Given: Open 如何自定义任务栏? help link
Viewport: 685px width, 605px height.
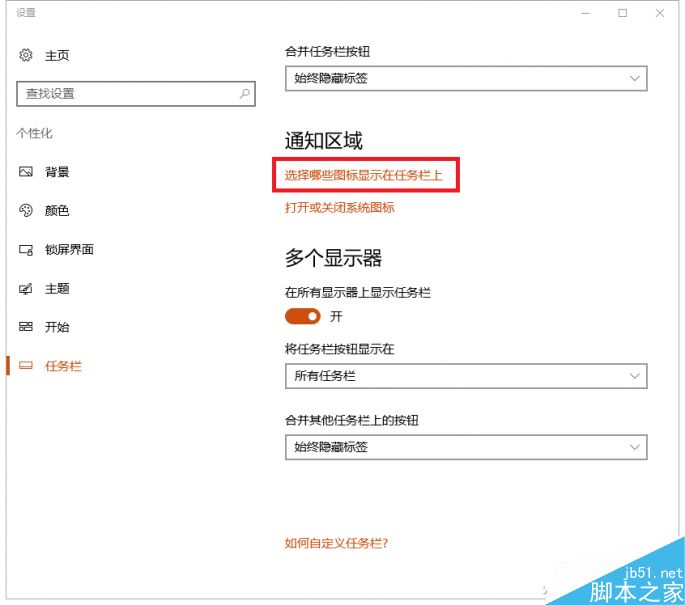Looking at the screenshot, I should pyautogui.click(x=336, y=543).
